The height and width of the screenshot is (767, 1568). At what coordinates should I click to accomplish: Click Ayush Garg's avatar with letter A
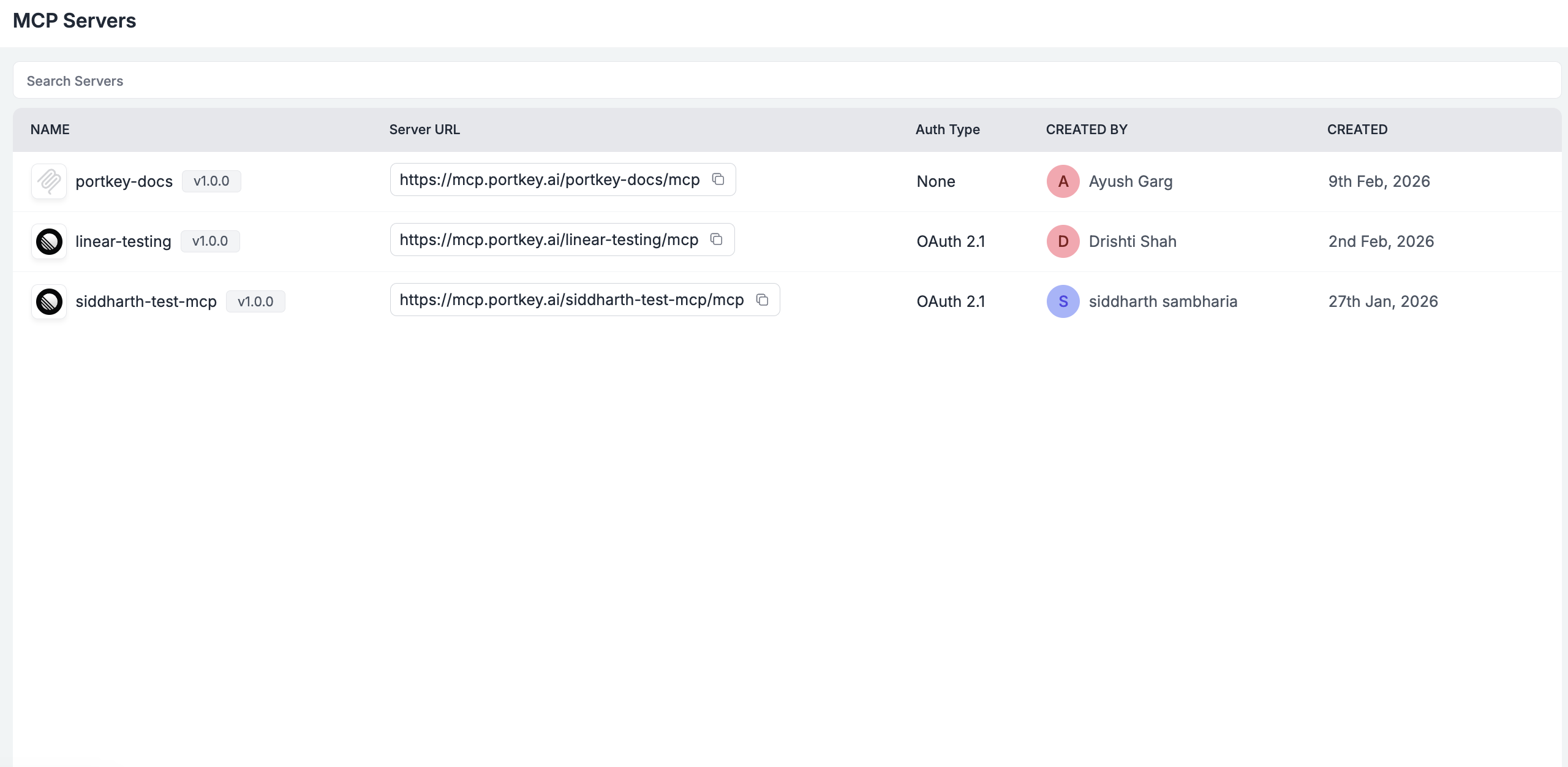coord(1063,181)
